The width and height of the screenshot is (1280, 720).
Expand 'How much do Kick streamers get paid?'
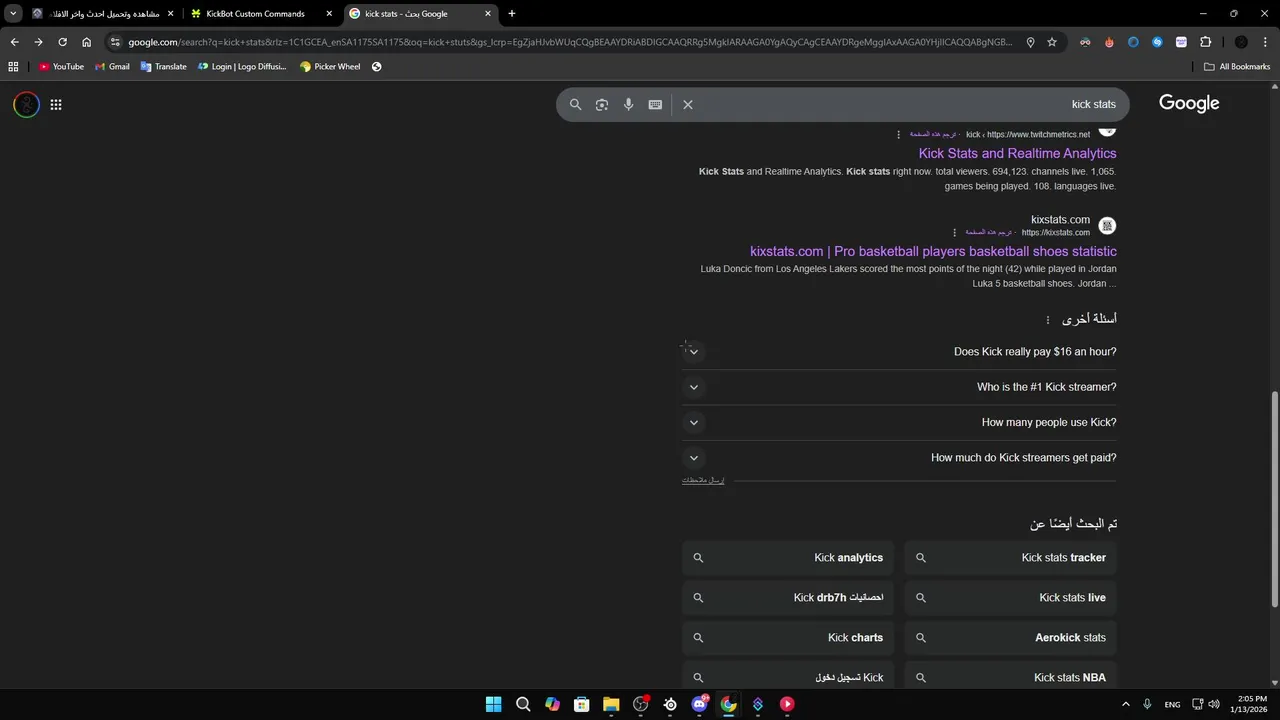pos(900,458)
